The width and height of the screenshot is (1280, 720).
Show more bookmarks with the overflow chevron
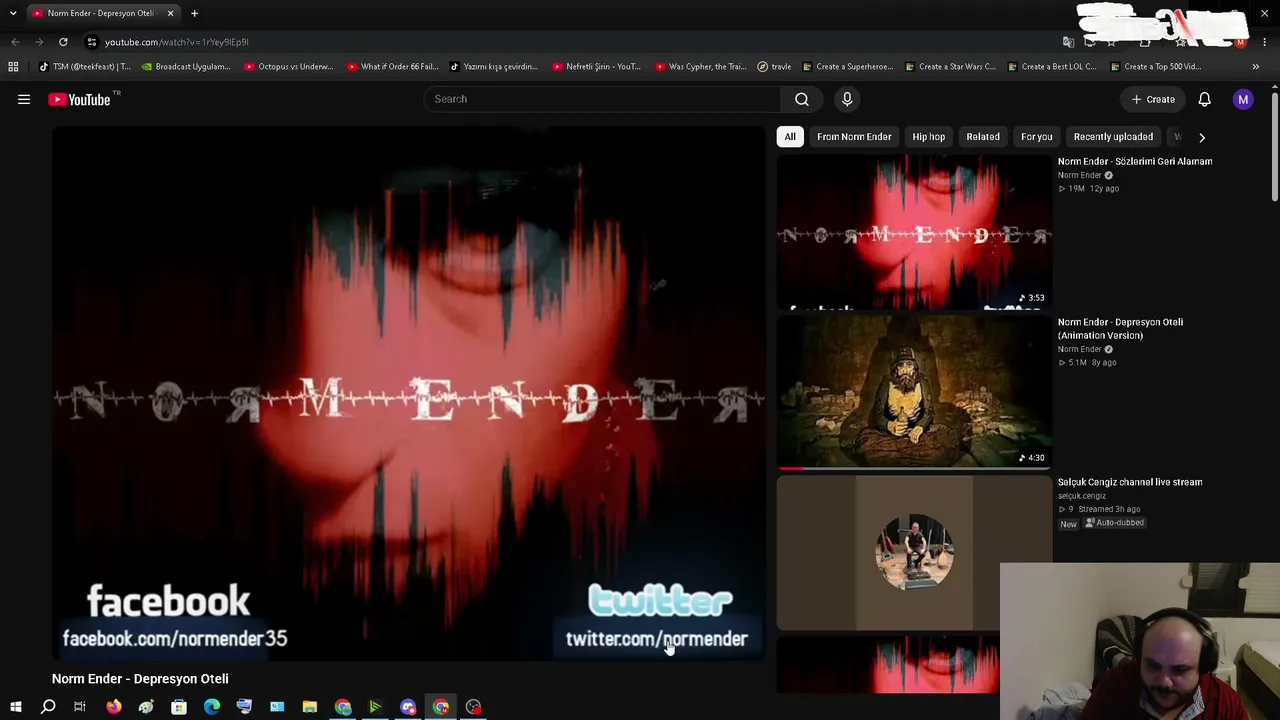tap(1256, 67)
